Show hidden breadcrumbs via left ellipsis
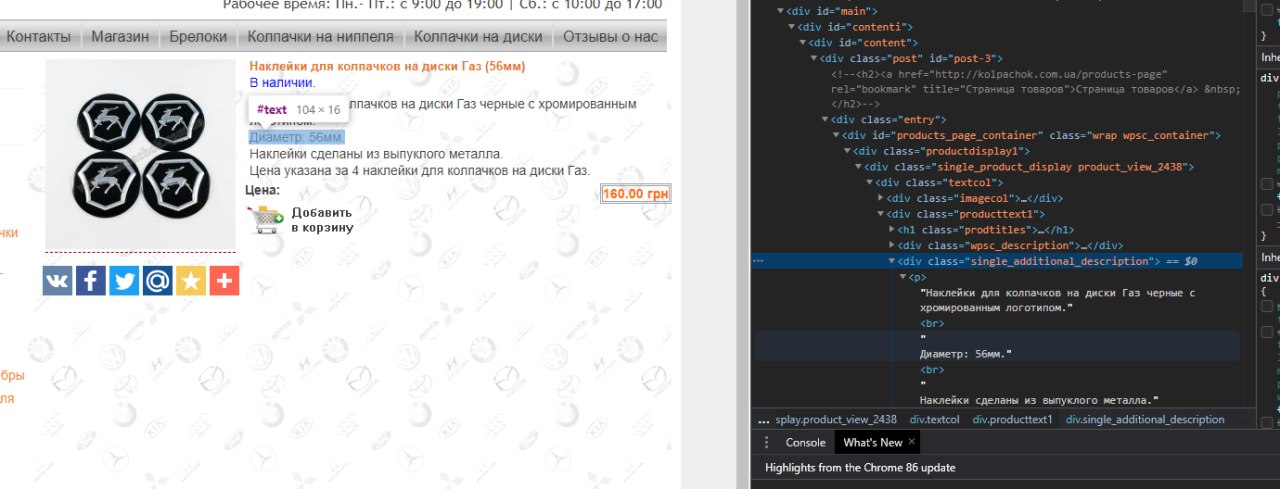 764,420
